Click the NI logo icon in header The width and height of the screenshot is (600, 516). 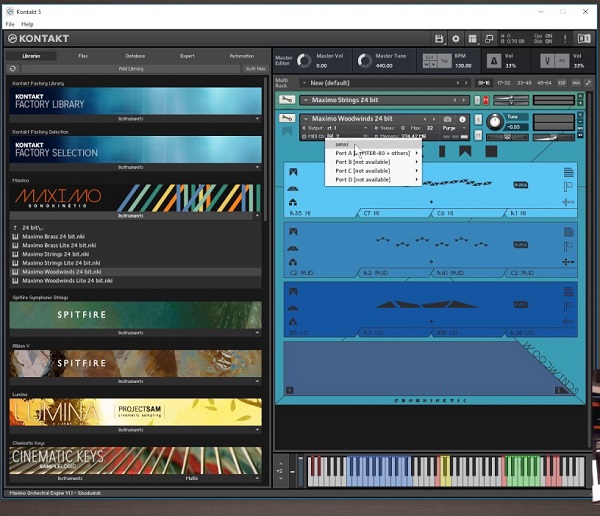click(x=584, y=39)
